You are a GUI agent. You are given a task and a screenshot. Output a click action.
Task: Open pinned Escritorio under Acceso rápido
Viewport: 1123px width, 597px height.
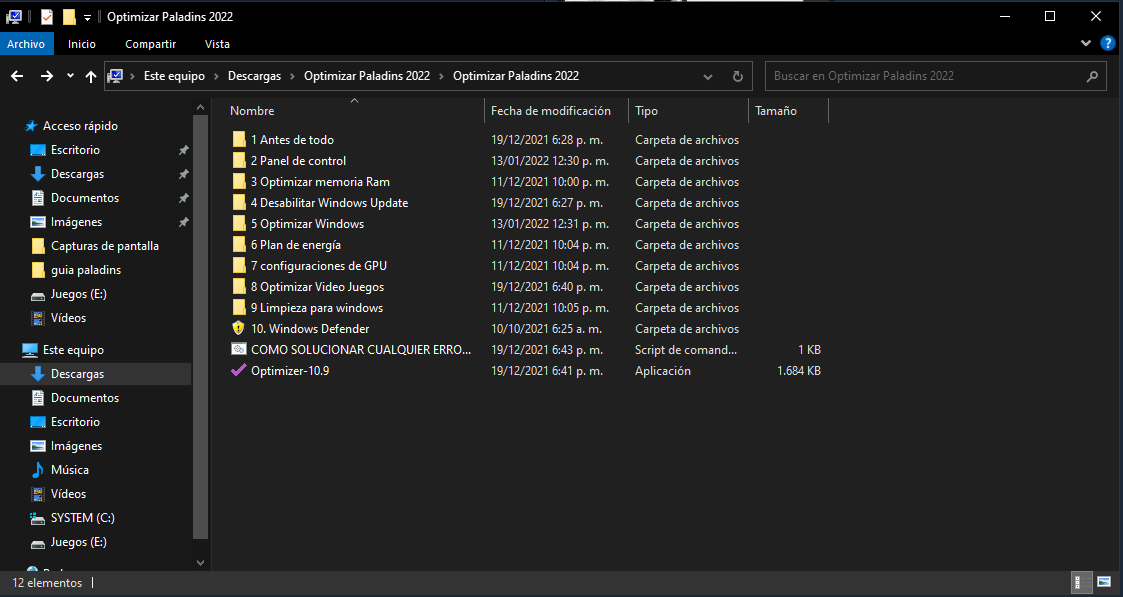point(75,150)
